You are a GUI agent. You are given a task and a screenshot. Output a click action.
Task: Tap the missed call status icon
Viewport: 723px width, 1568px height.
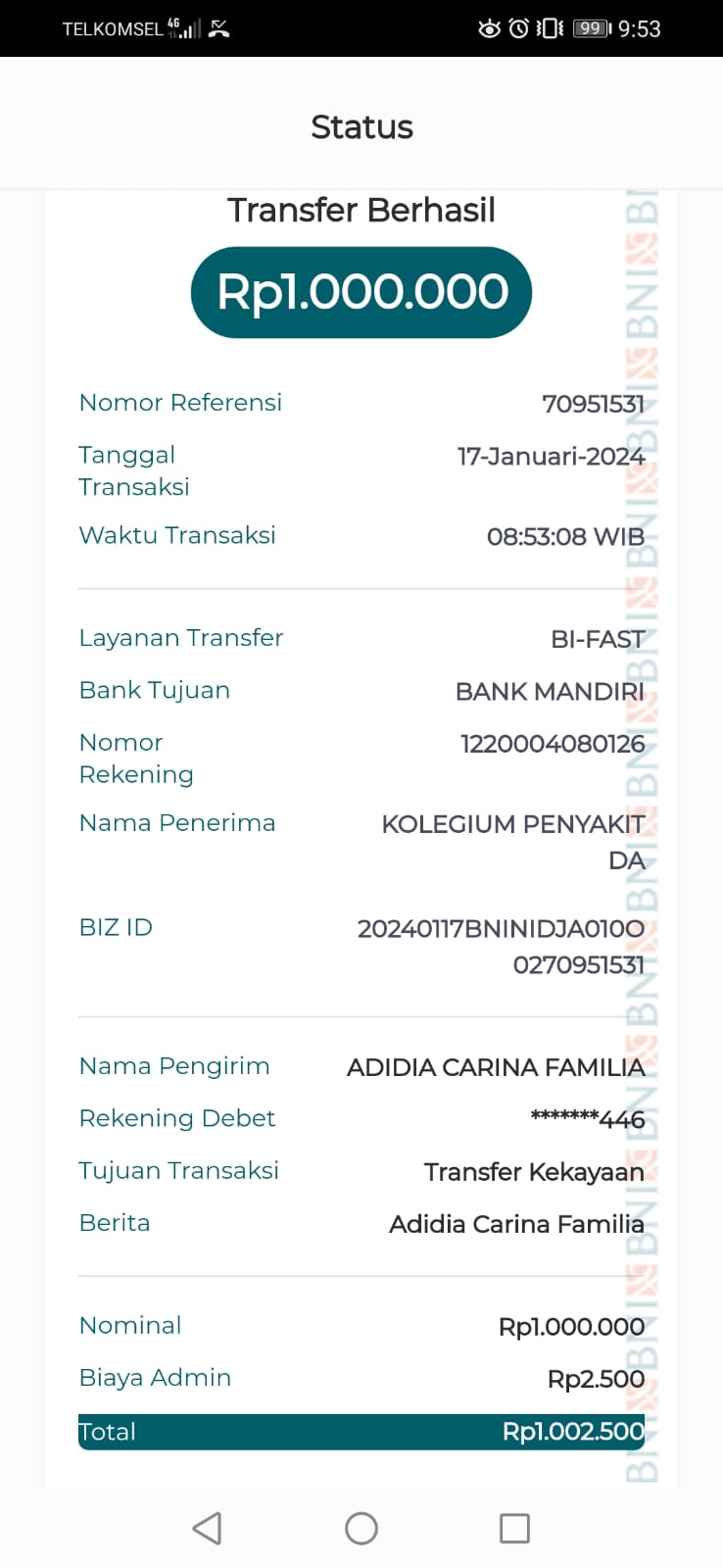point(218,28)
